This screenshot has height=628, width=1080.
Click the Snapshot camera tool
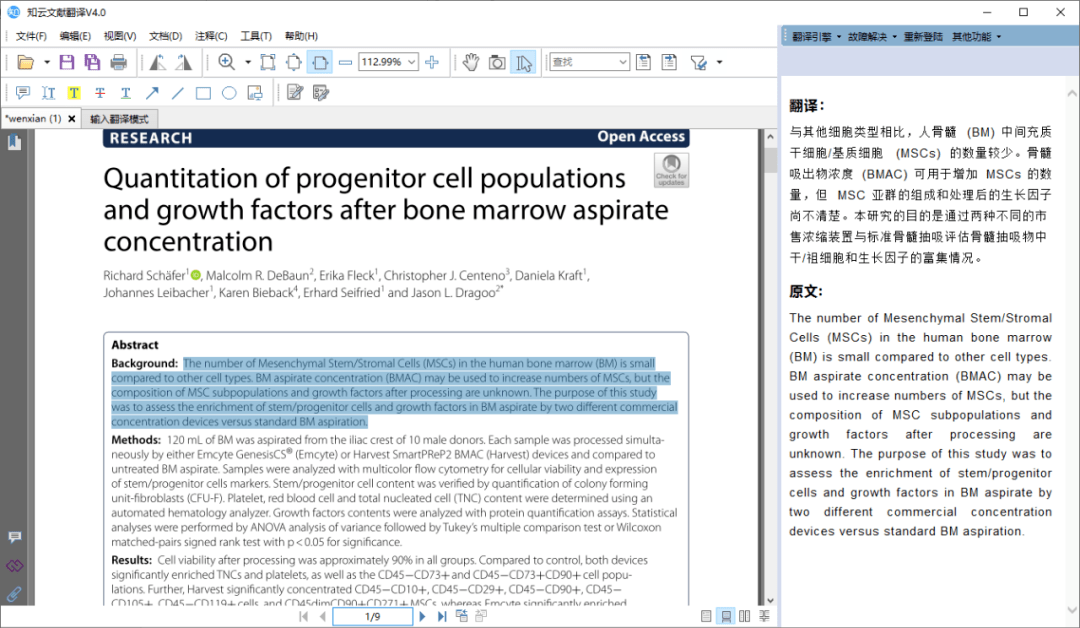tap(497, 62)
